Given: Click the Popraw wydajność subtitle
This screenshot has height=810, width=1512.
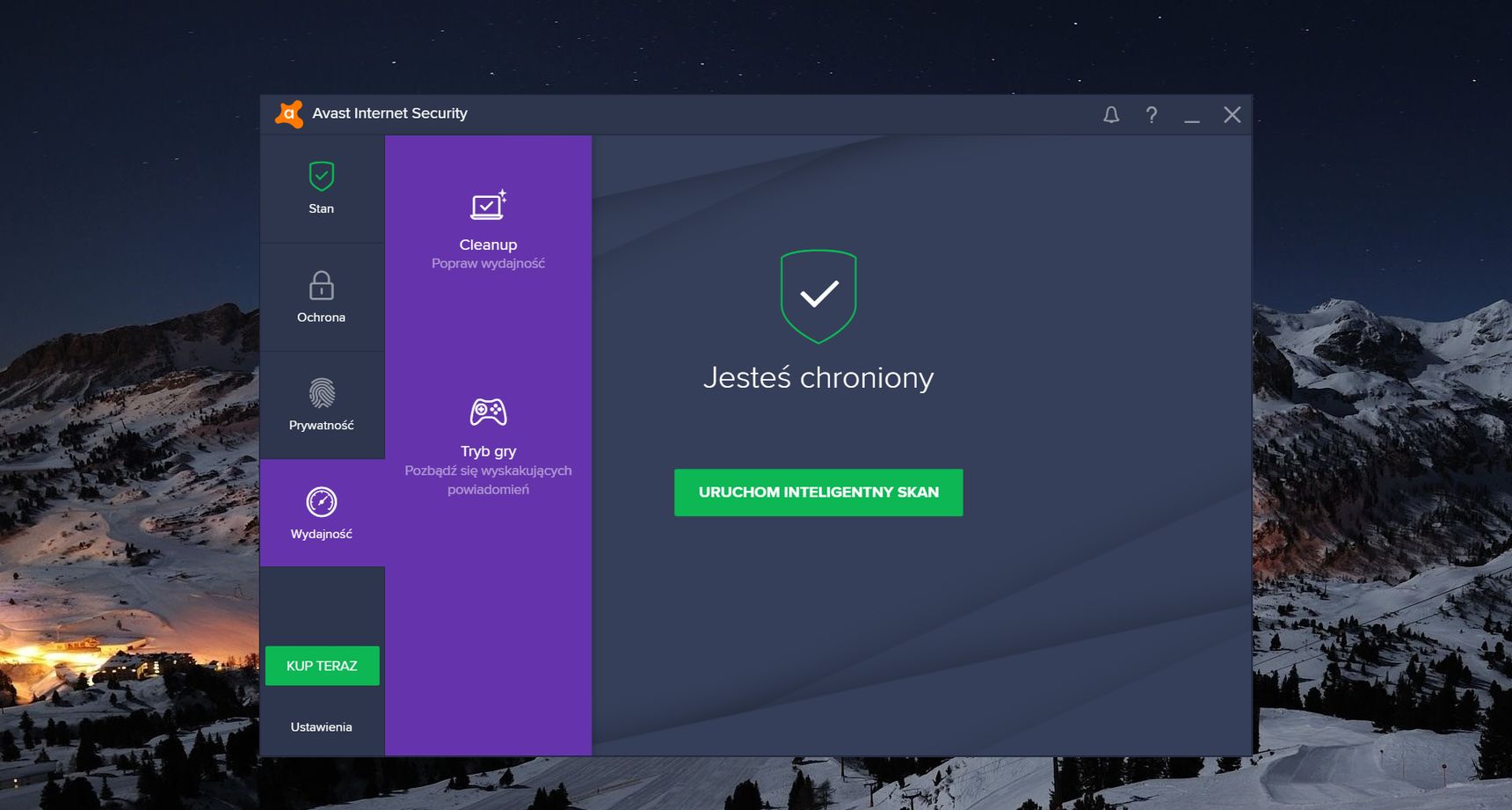Looking at the screenshot, I should (x=488, y=263).
